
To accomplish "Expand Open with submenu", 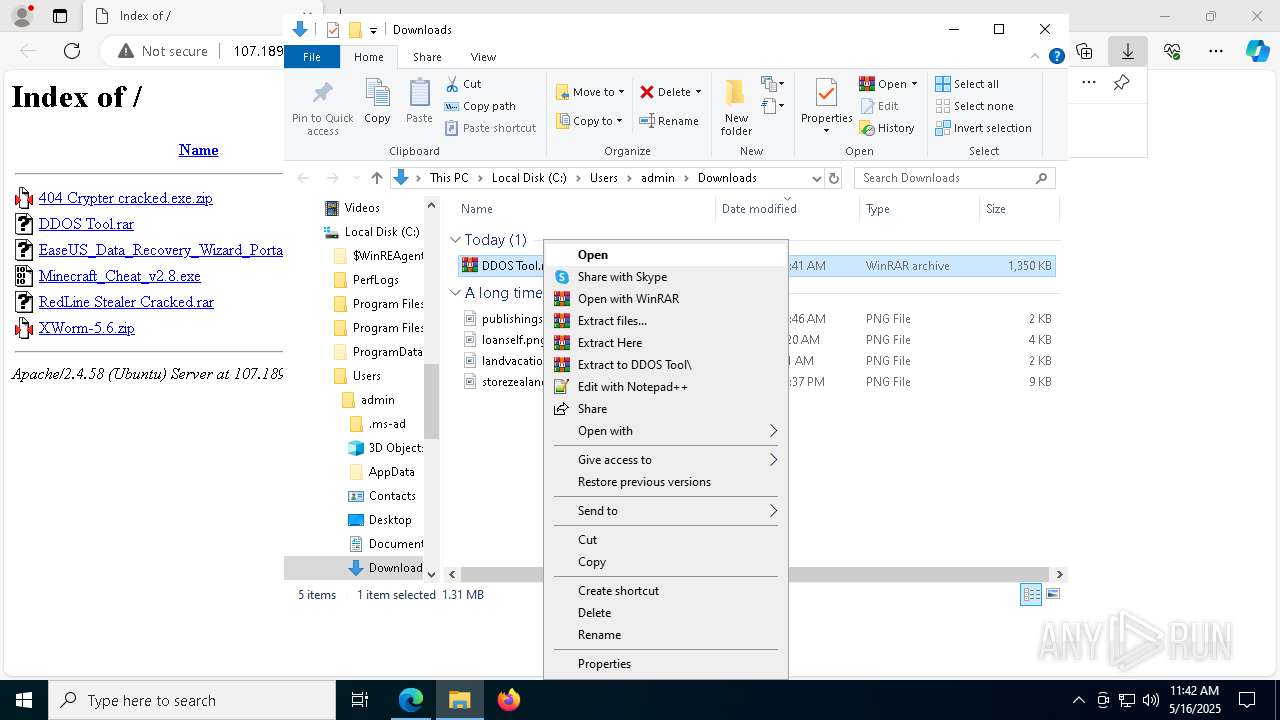I will tap(666, 431).
